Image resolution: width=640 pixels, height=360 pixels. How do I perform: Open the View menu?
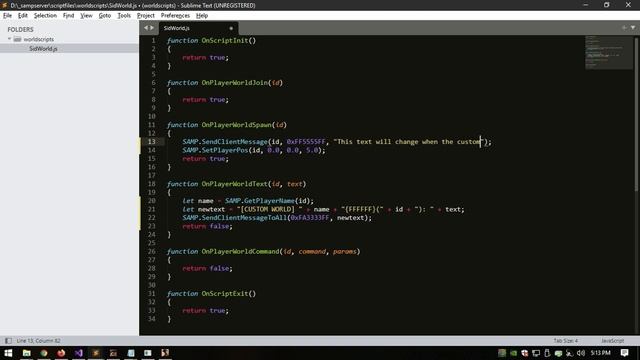[86, 16]
